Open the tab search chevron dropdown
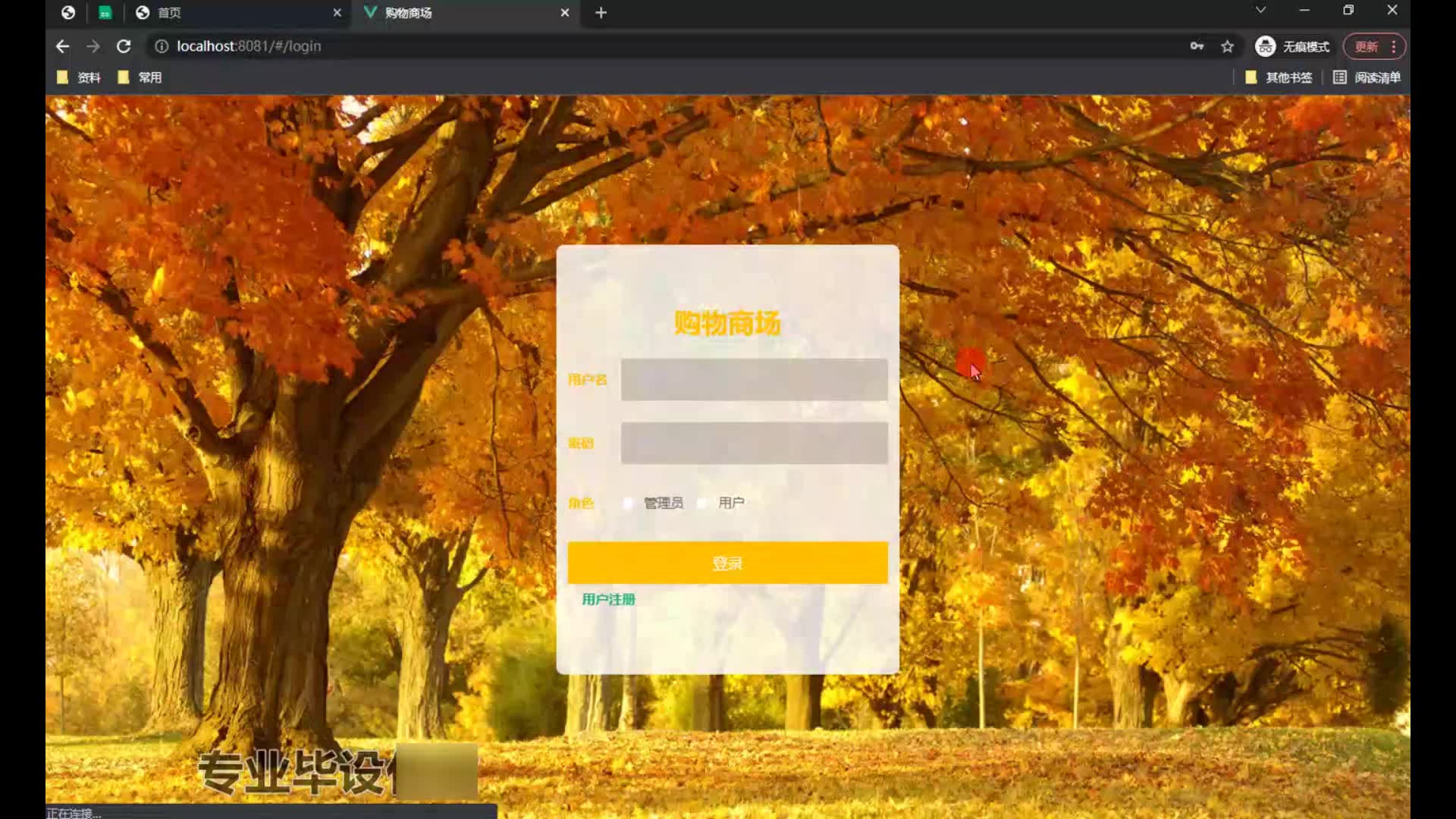The image size is (1456, 819). [x=1260, y=10]
